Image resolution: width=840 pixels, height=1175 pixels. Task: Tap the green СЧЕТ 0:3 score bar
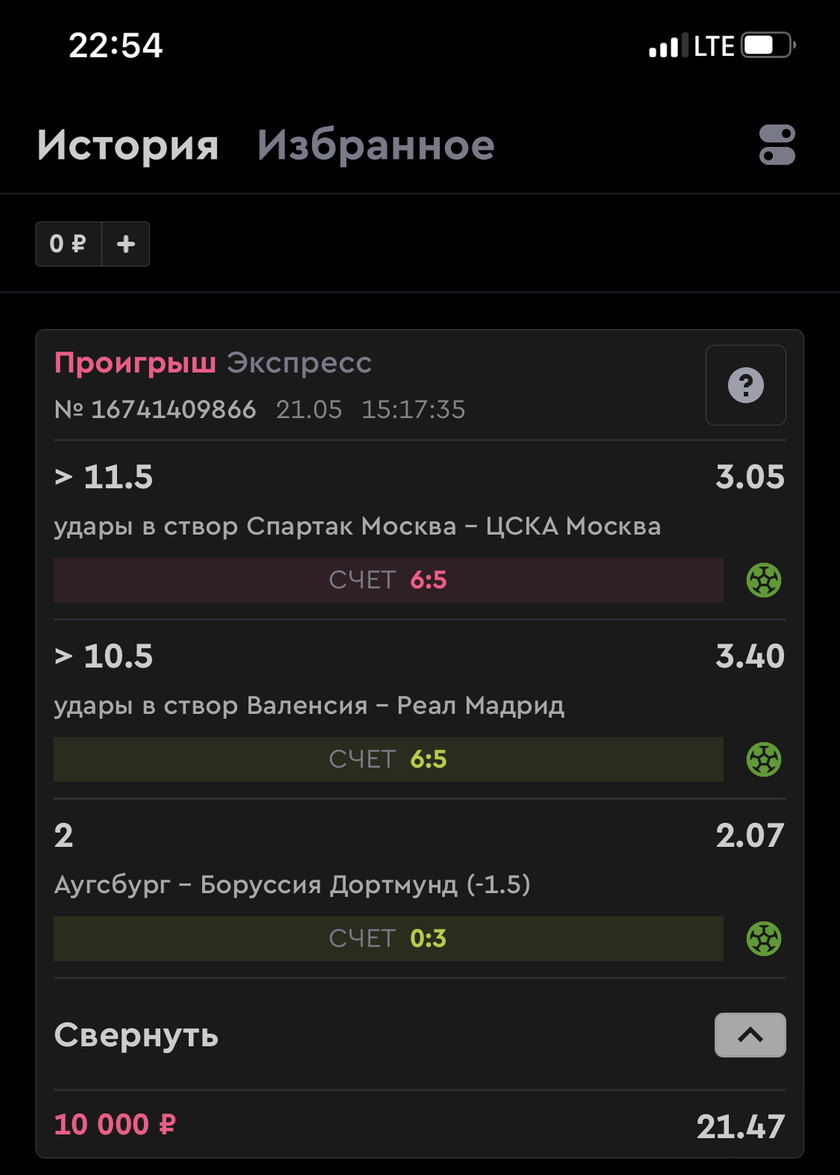[388, 938]
